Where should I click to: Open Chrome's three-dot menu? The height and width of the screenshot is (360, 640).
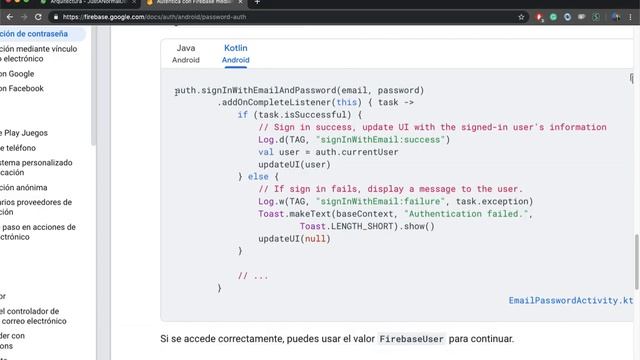[631, 17]
